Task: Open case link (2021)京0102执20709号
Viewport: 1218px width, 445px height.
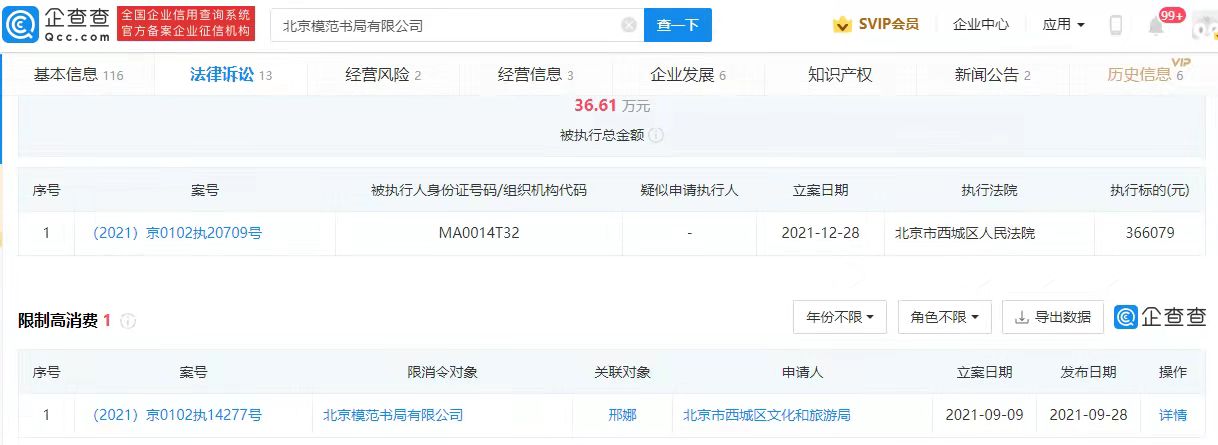Action: (x=177, y=233)
